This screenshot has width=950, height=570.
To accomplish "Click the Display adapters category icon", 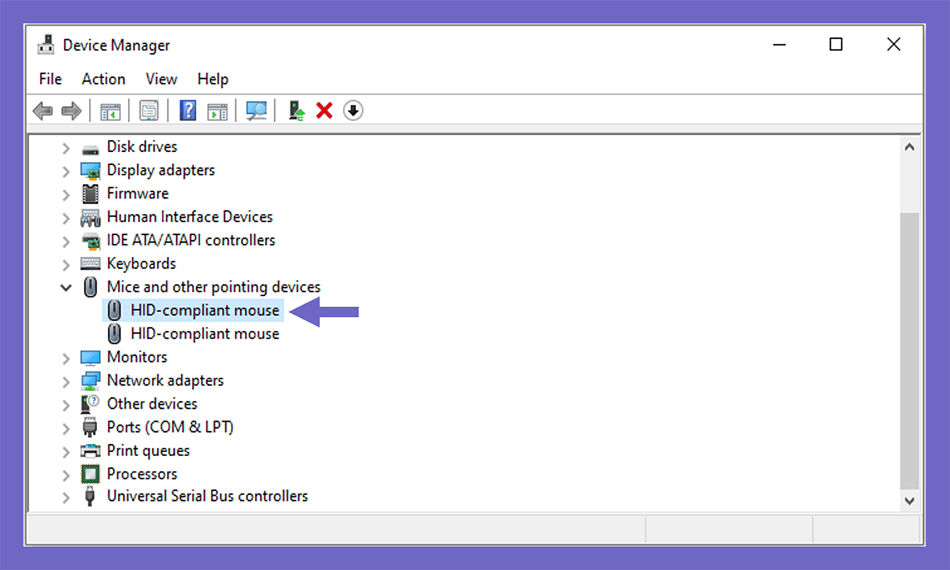I will [90, 171].
